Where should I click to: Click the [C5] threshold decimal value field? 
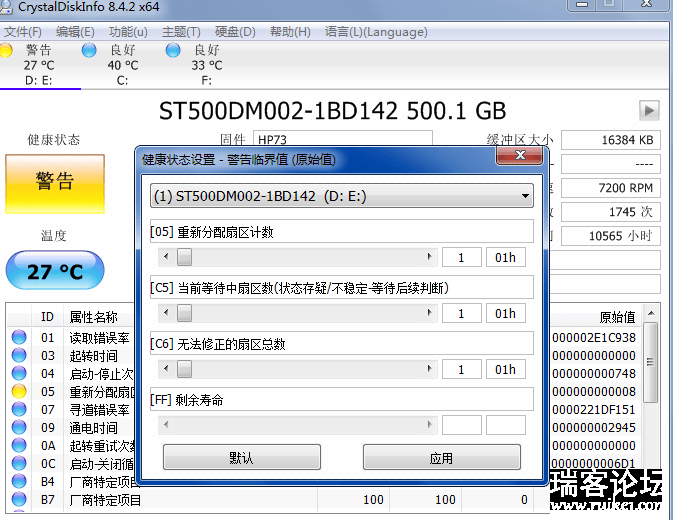(x=462, y=313)
